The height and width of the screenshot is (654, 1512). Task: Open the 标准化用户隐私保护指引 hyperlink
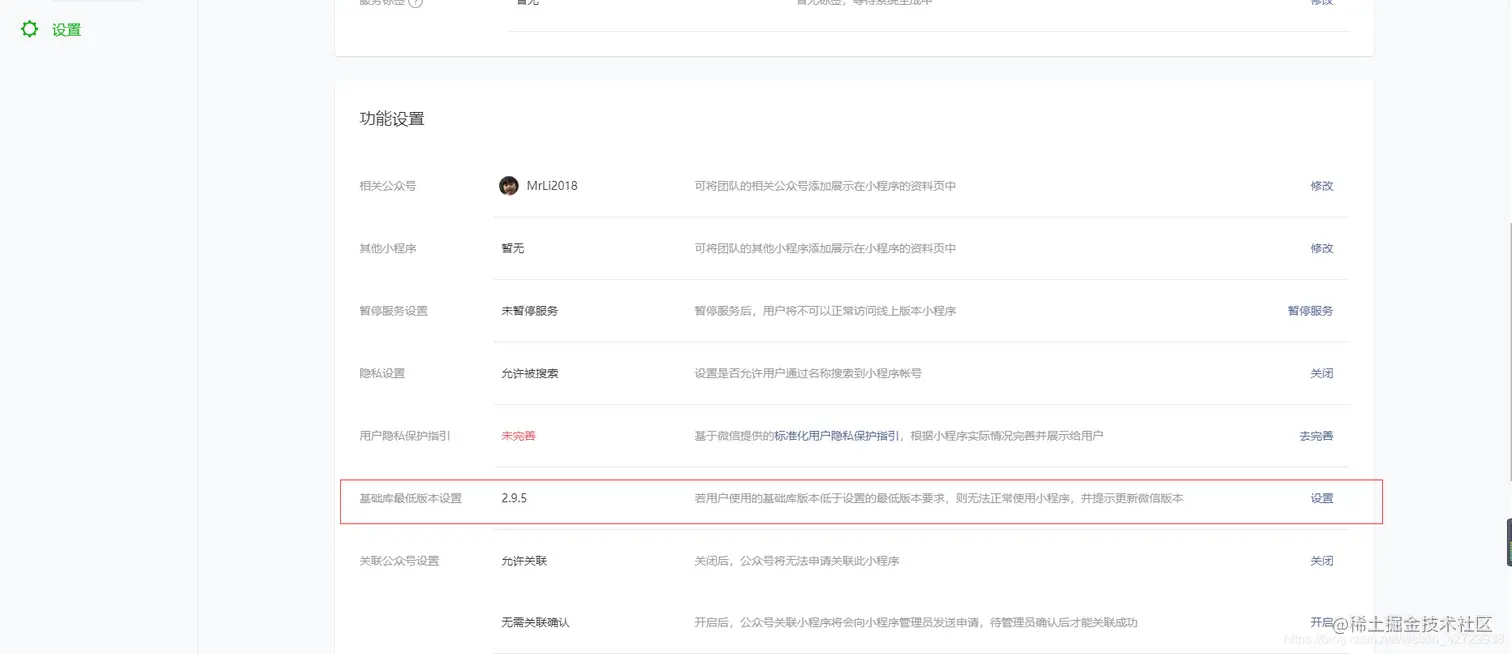[x=836, y=436]
